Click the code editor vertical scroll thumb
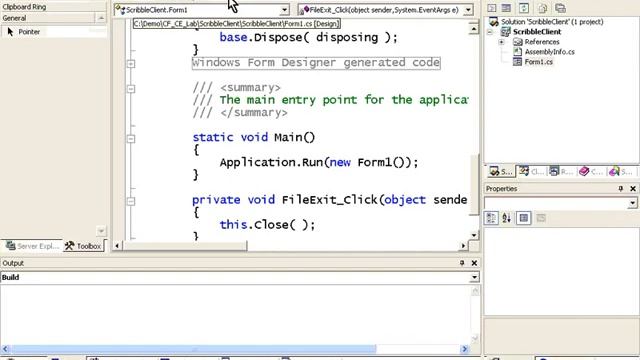This screenshot has height=360, width=640. 473,184
